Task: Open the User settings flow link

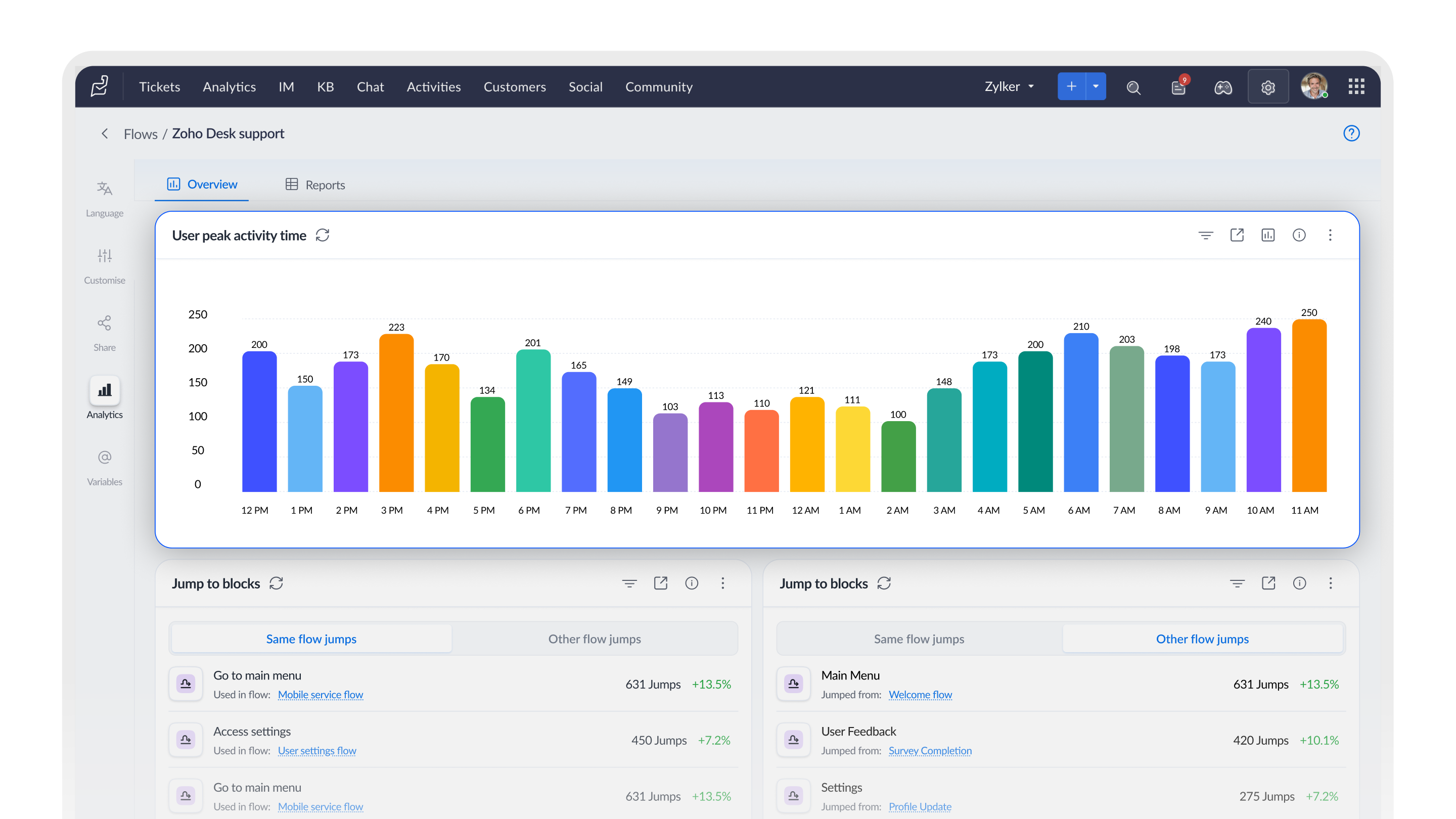Action: [317, 751]
